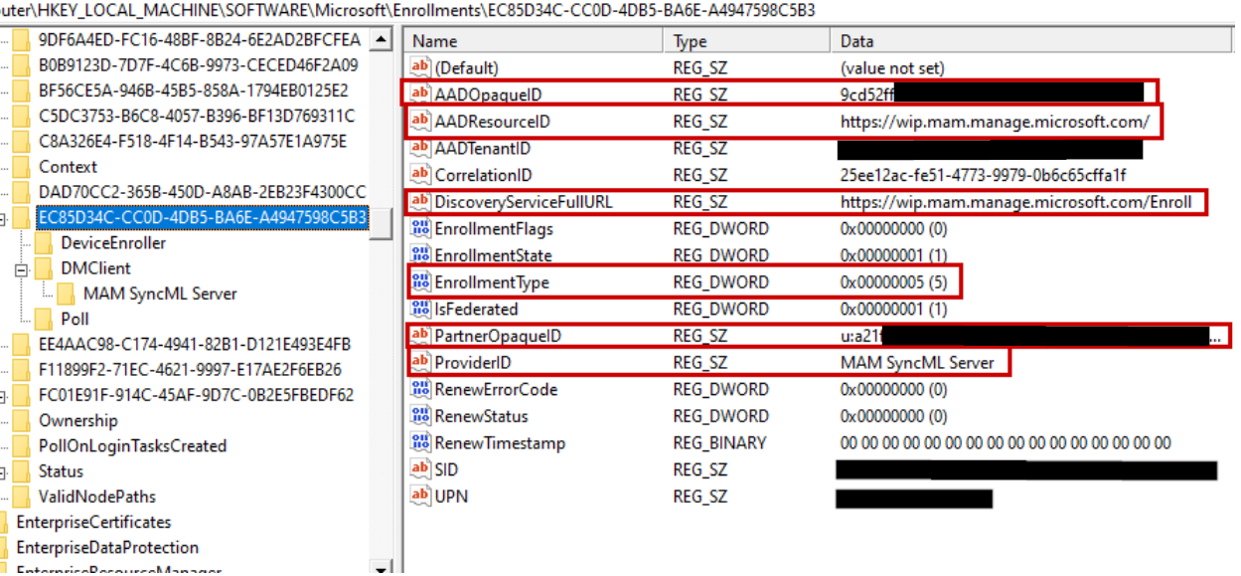Click the (Default) value icon
Screen dimensions: 1241x576
click(420, 68)
